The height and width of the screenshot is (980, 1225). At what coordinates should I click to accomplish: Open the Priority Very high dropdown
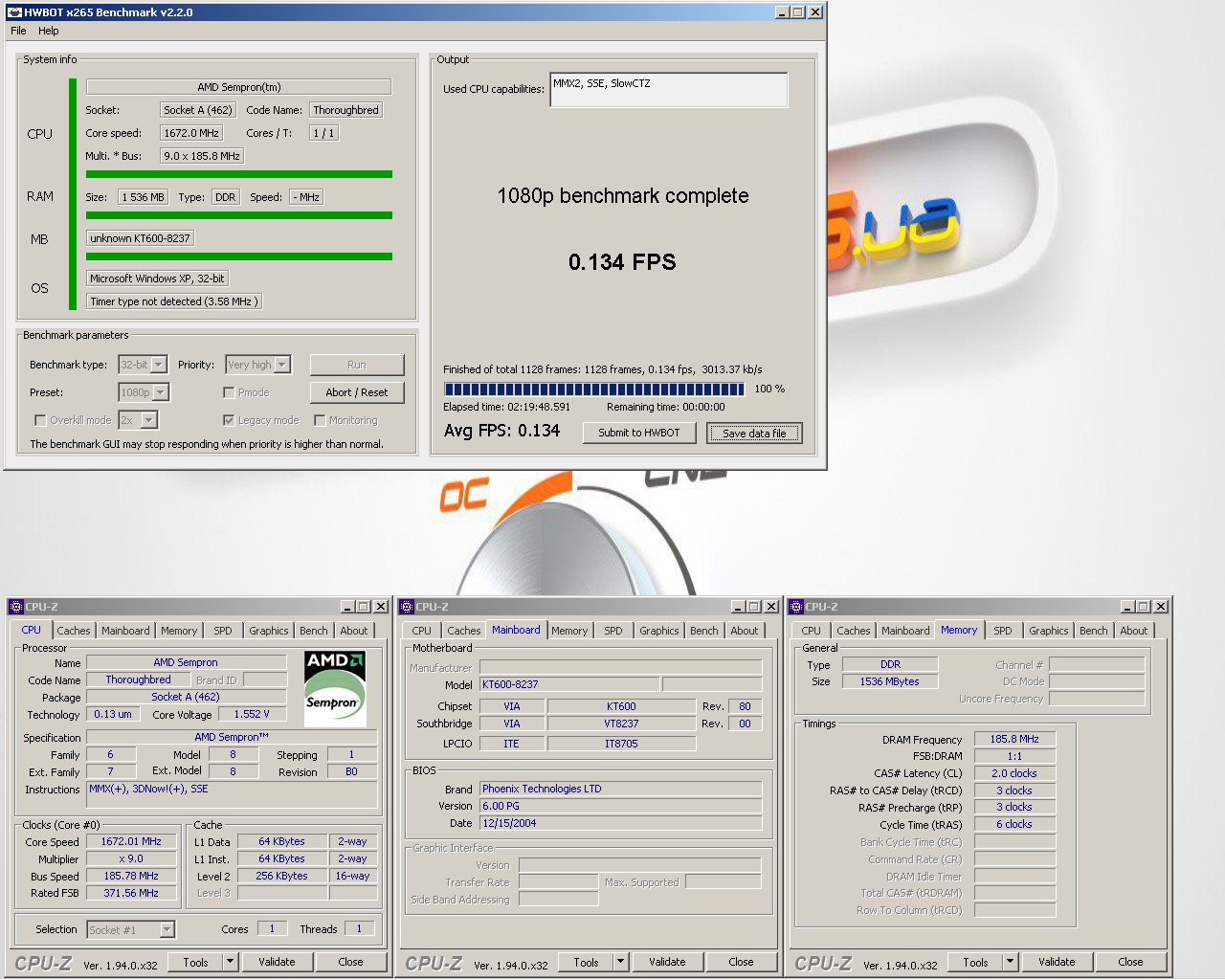pos(281,365)
